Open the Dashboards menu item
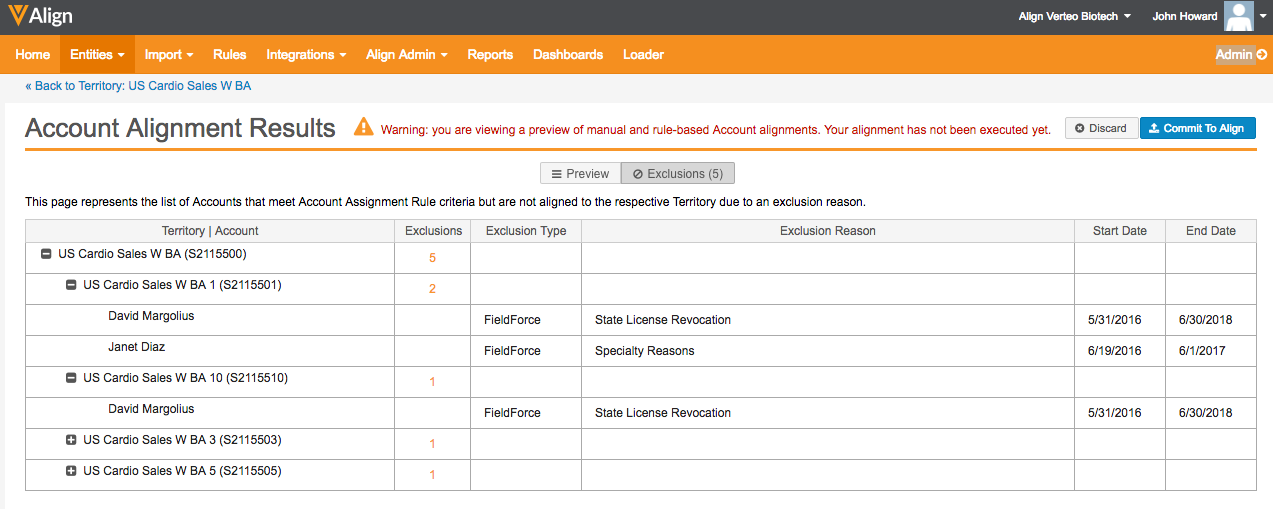 point(568,55)
